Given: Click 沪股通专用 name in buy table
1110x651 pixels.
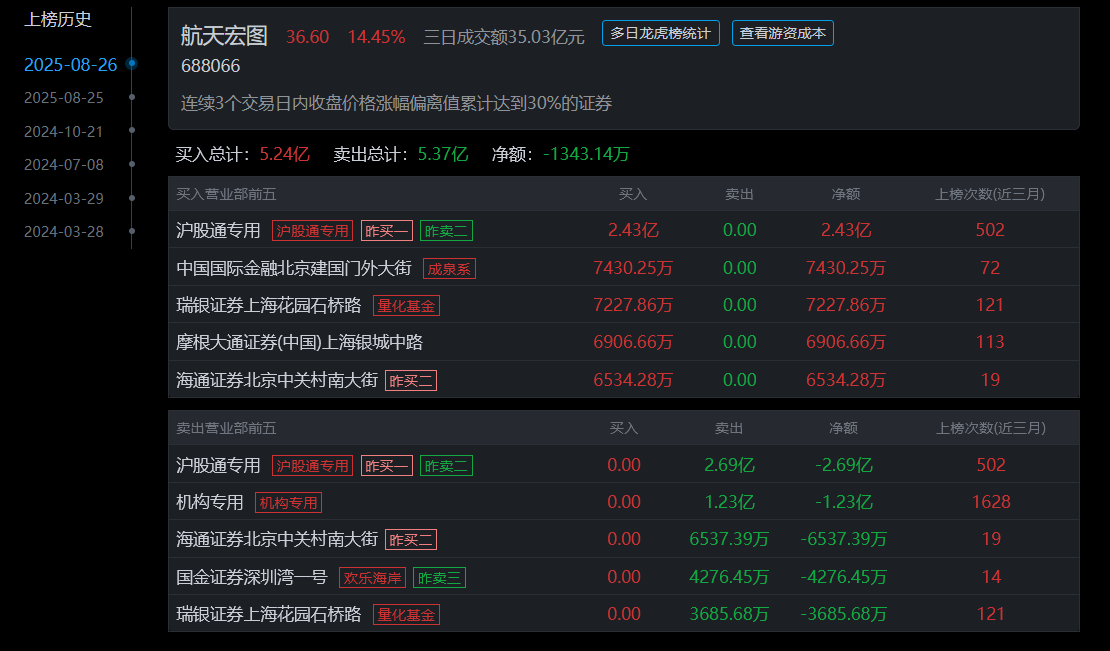Looking at the screenshot, I should click(x=218, y=230).
